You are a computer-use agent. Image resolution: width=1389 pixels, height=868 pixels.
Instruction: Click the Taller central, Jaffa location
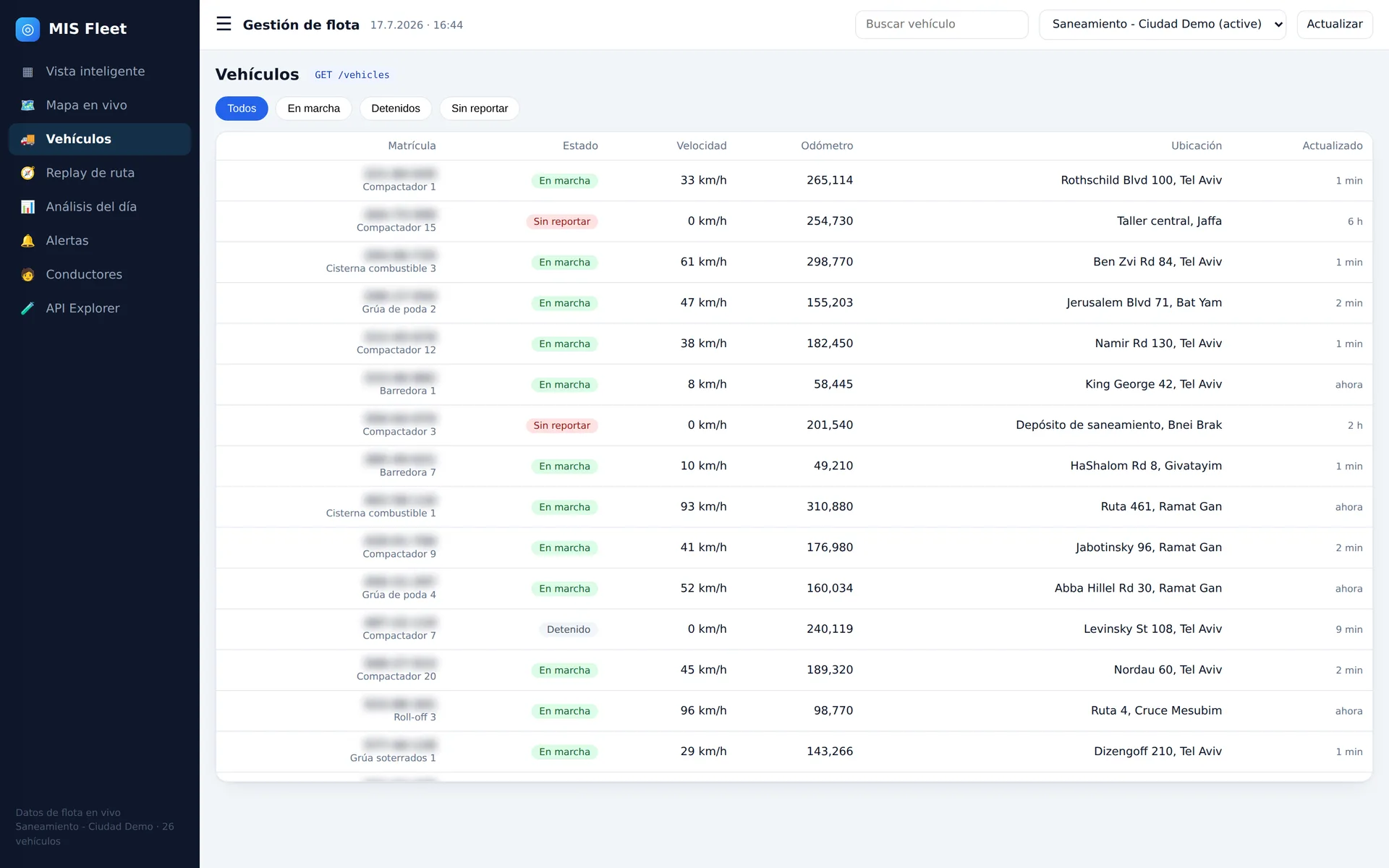pos(1169,221)
